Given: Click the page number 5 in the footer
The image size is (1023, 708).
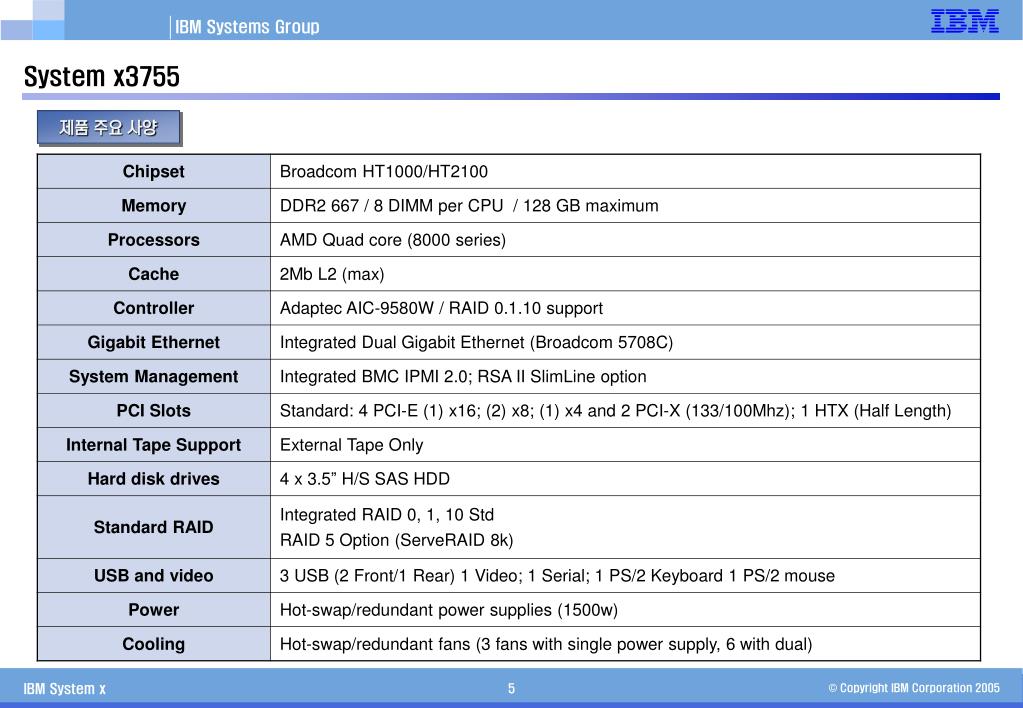Looking at the screenshot, I should (512, 688).
